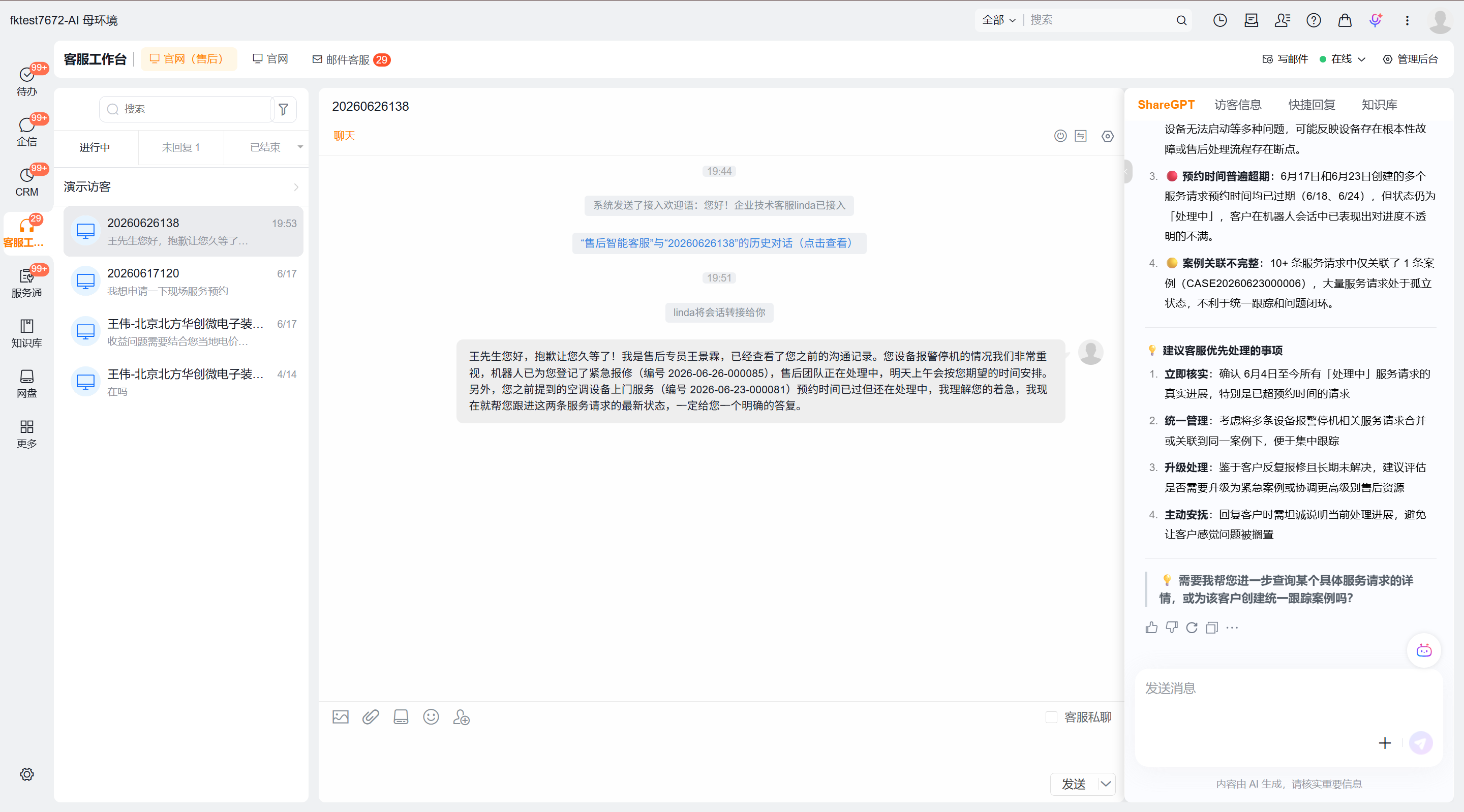Screen dimensions: 1464x812
Task: Switch to 官网（售后） channel tab
Action: coord(188,59)
